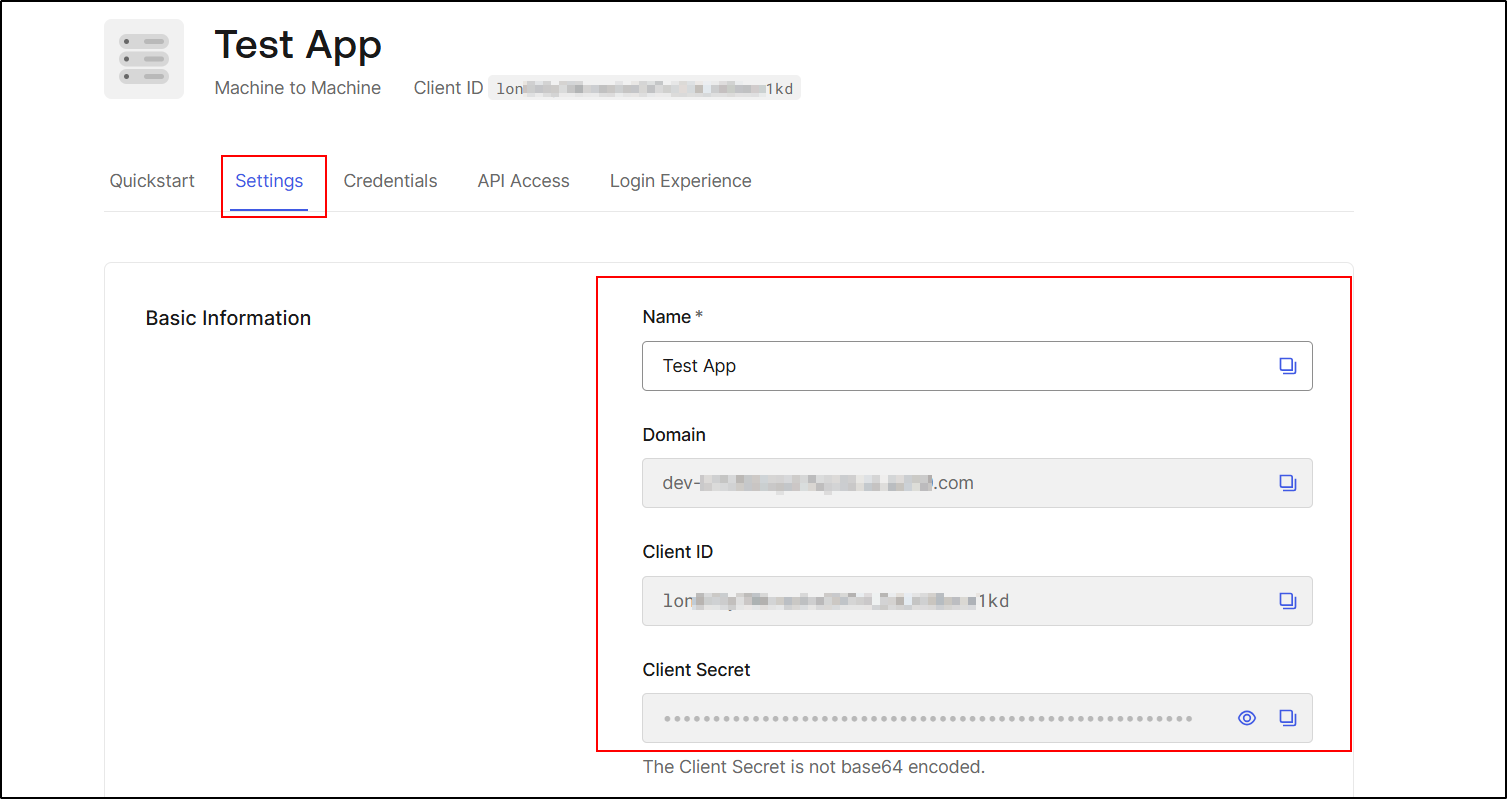The height and width of the screenshot is (799, 1507).
Task: Open the Login Experience tab
Action: 680,181
